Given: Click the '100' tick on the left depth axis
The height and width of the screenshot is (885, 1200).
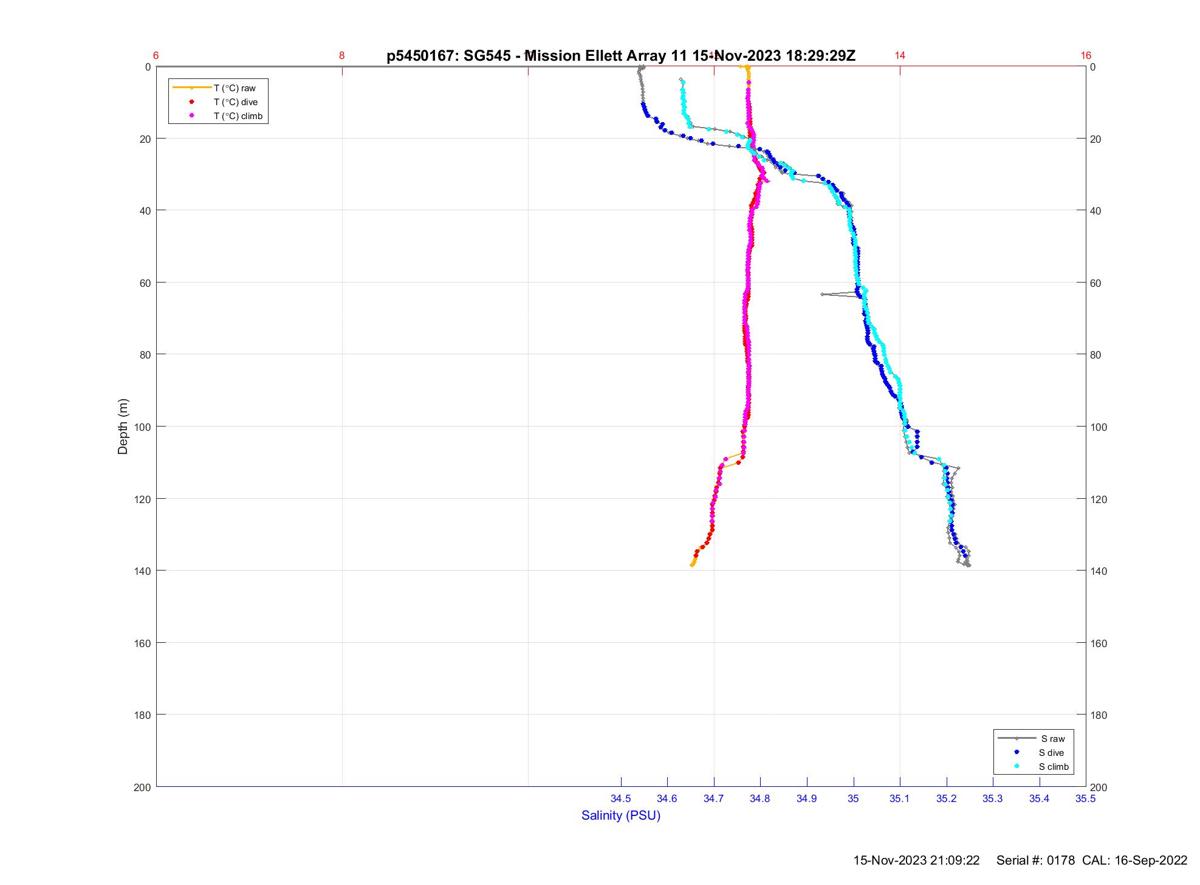Looking at the screenshot, I should coord(141,427).
